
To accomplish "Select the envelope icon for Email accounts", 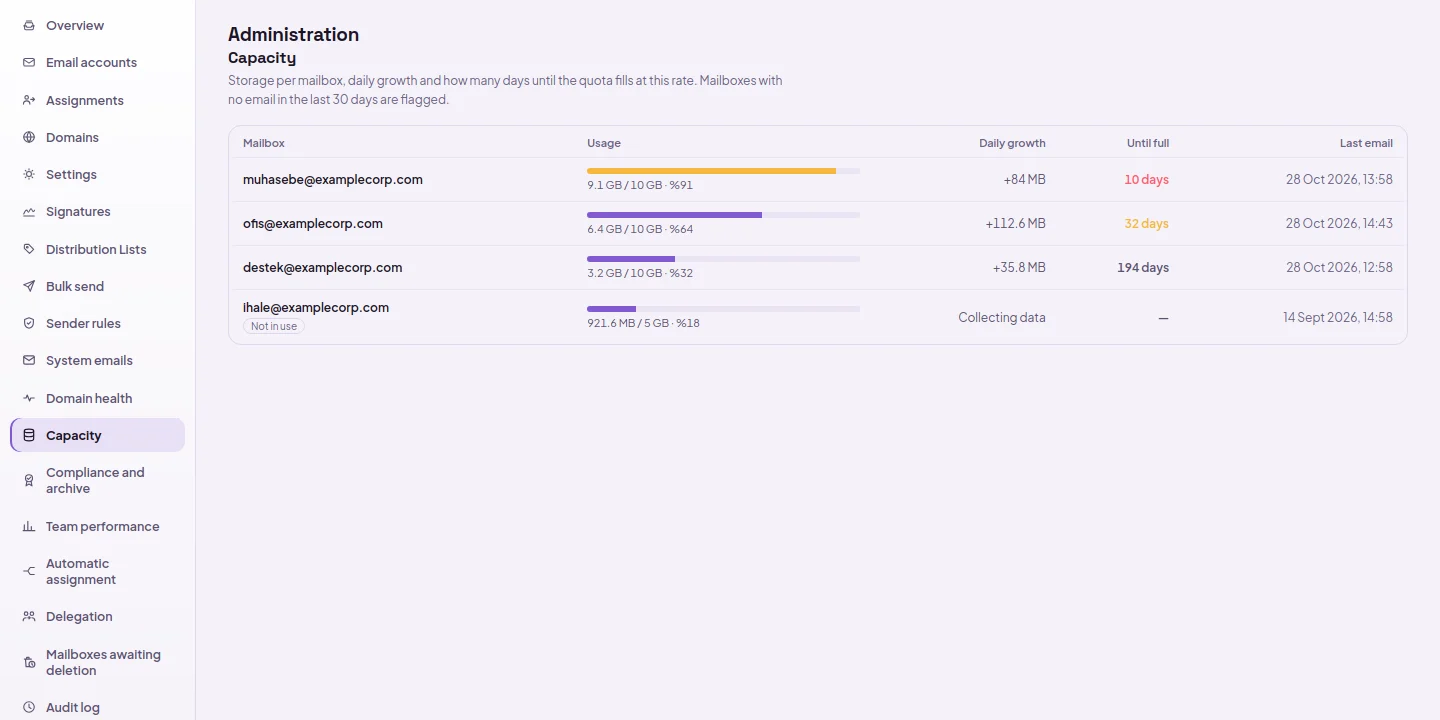I will (29, 62).
